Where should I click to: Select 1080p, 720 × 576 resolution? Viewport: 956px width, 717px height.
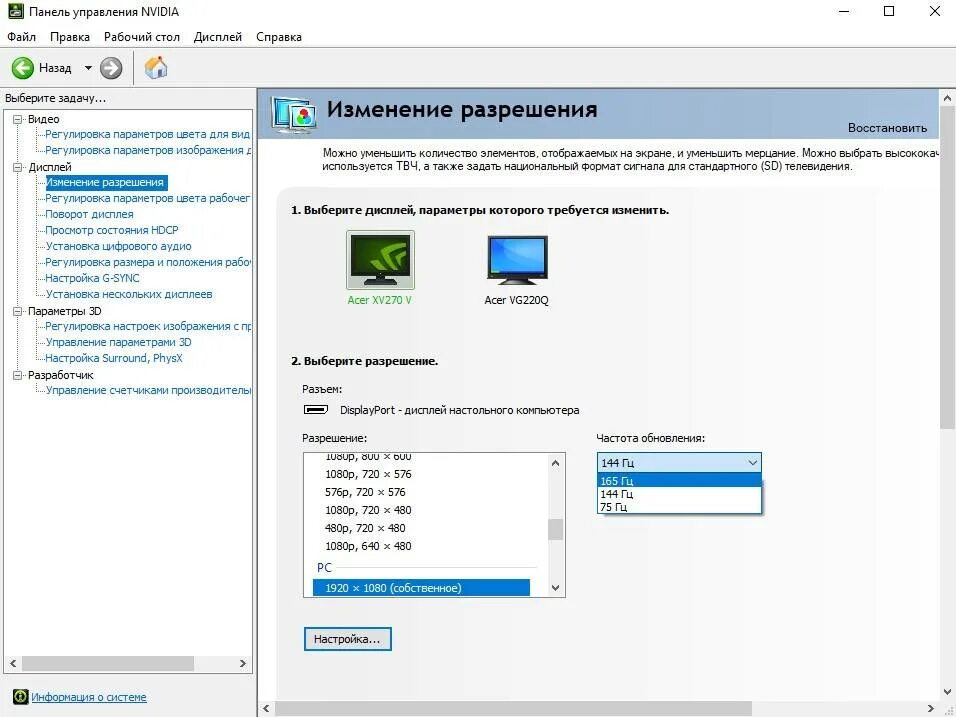[x=368, y=474]
